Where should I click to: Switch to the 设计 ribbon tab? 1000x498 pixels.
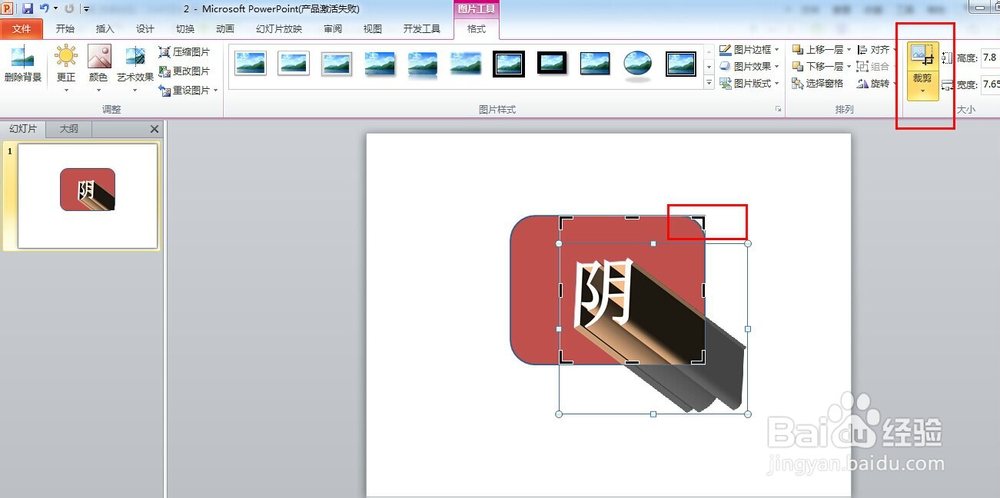click(145, 29)
